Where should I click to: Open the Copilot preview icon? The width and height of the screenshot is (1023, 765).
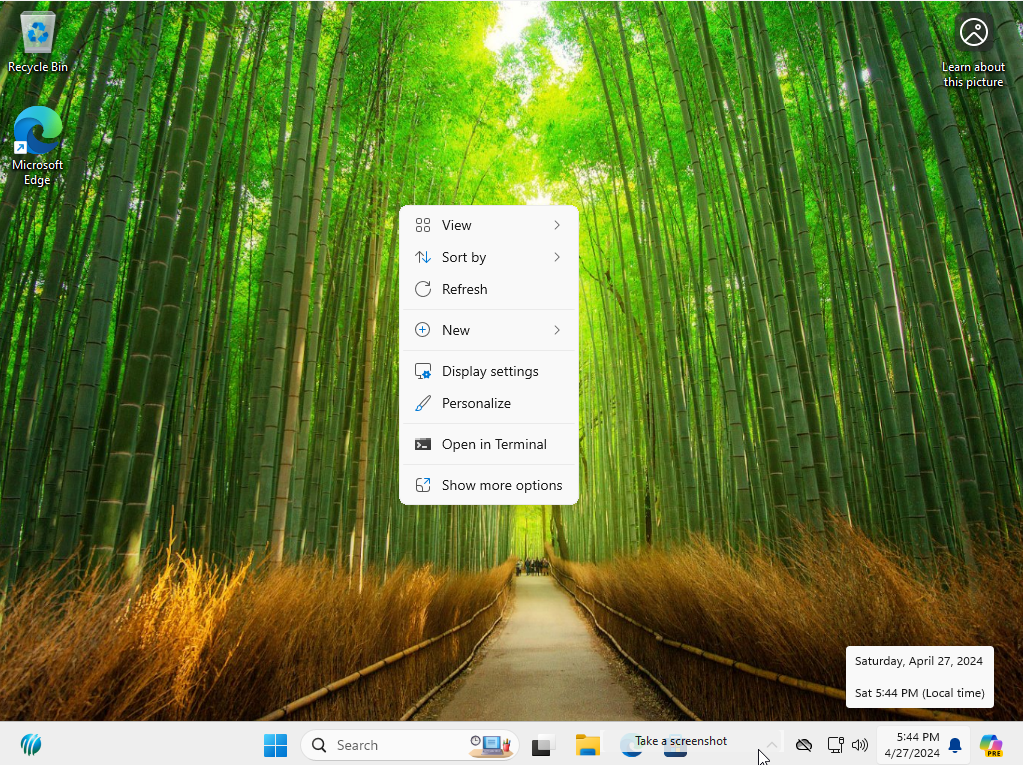pyautogui.click(x=990, y=745)
